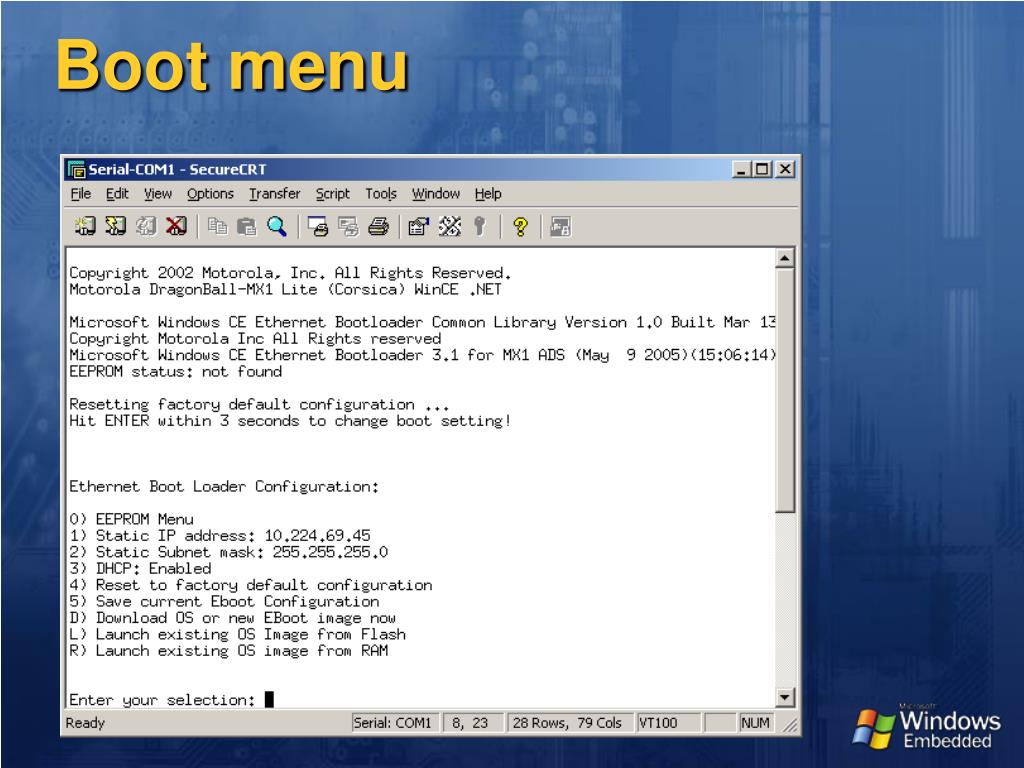Screen dimensions: 1024x768
Task: Open the Help menu
Action: [488, 194]
